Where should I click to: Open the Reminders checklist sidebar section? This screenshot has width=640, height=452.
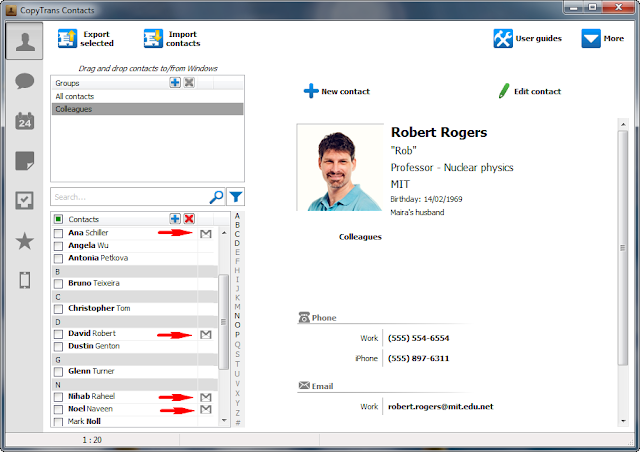click(24, 200)
